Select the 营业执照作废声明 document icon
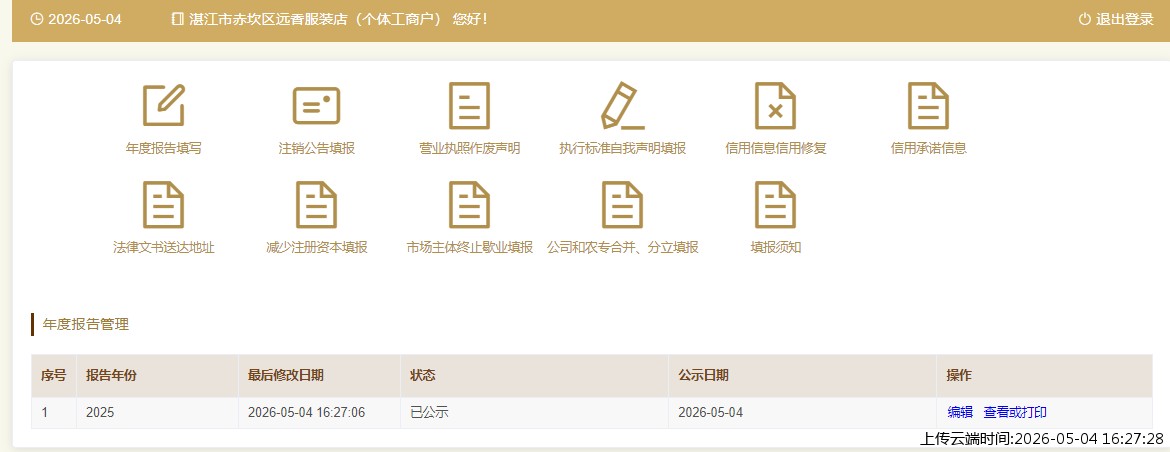This screenshot has width=1170, height=452. point(469,105)
